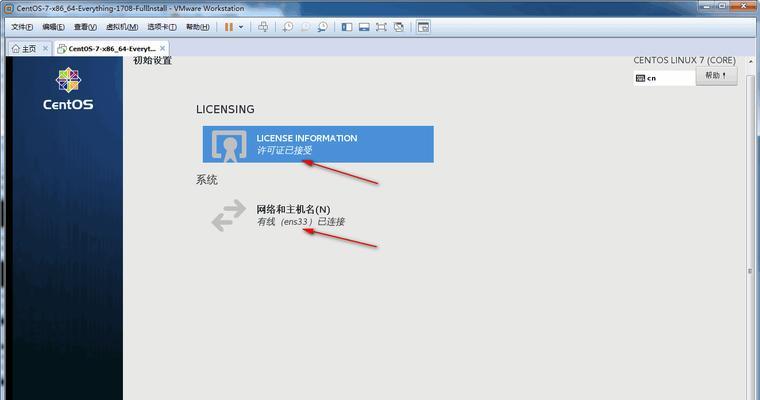Click the CentOS logo in sidebar
This screenshot has height=400, width=760.
coord(68,89)
